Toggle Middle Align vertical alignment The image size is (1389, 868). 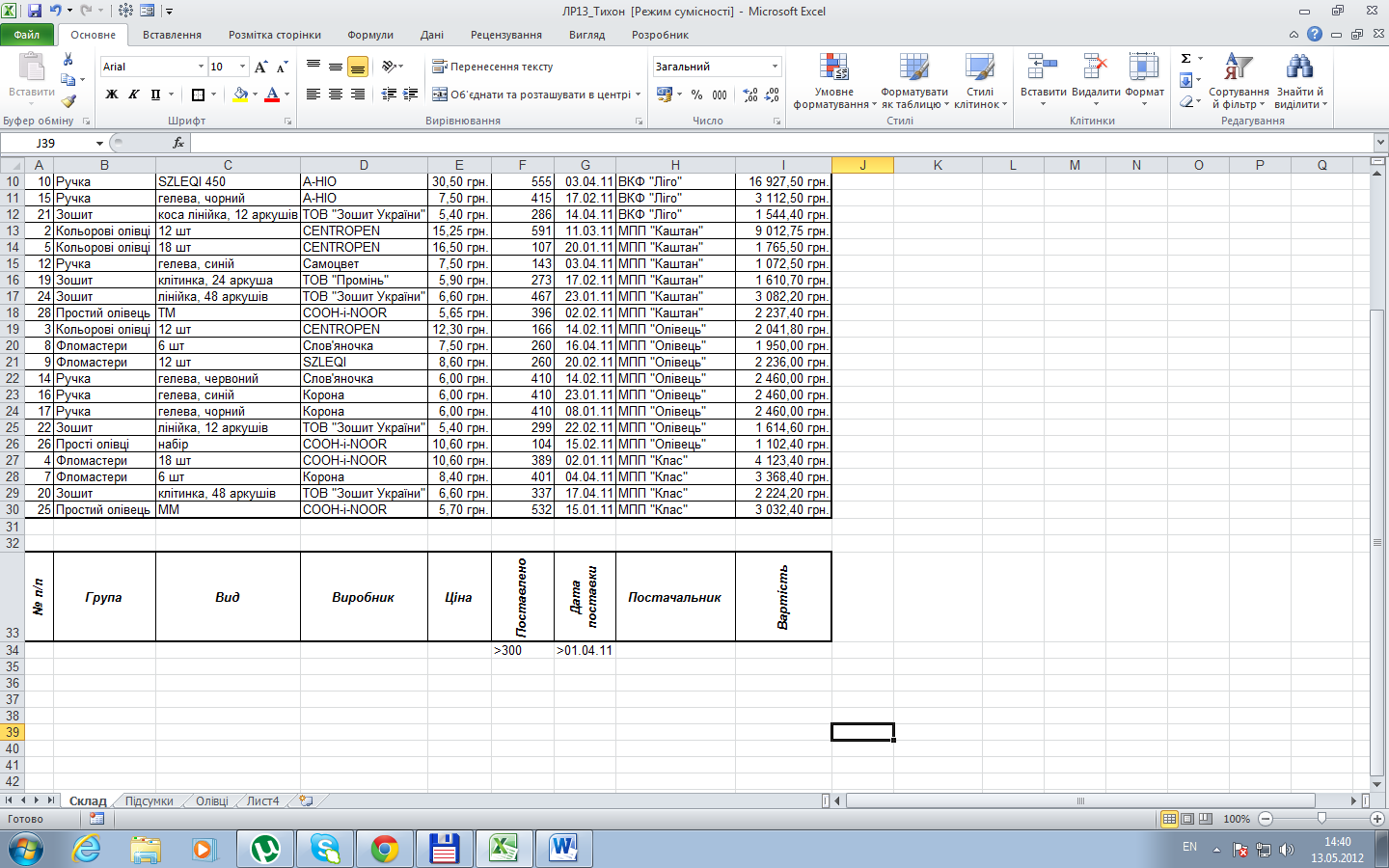(x=336, y=67)
